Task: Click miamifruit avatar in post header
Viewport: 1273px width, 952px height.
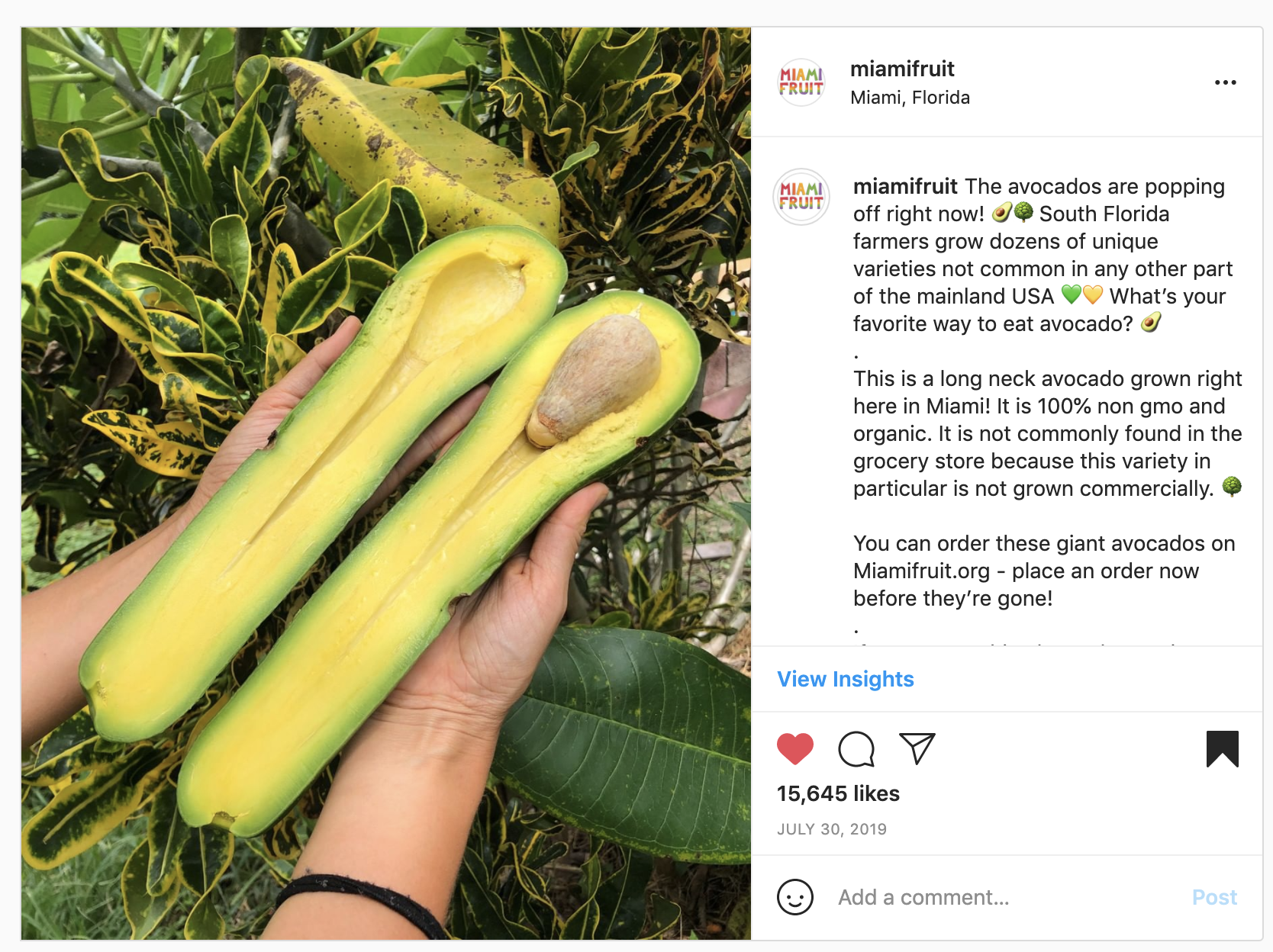Action: coord(801,82)
